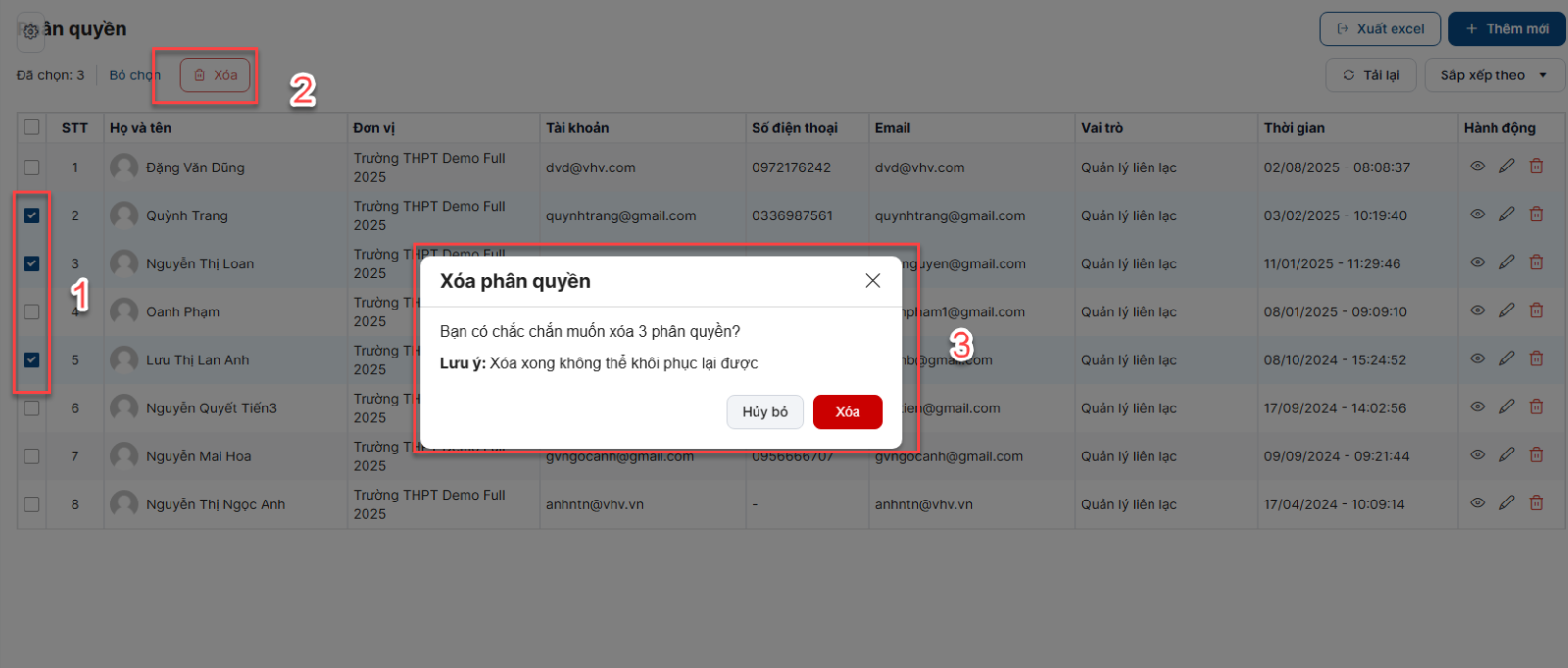Click Hủy bỏ to cancel deletion
The image size is (1568, 668).
coord(764,412)
